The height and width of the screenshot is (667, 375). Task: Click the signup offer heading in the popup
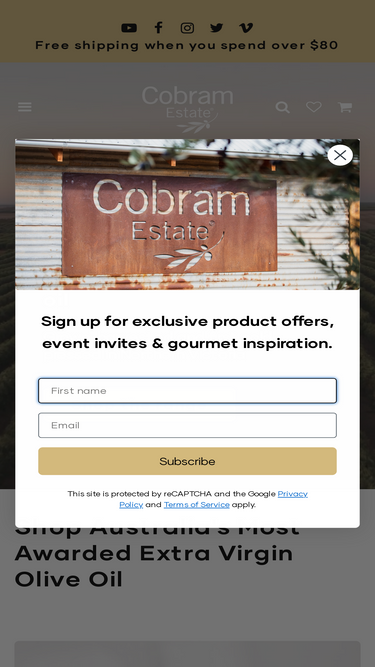(188, 332)
